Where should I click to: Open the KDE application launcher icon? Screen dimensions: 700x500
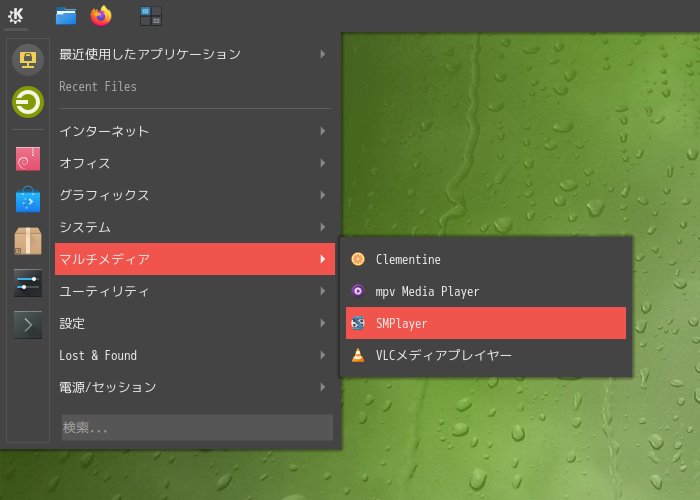[16, 16]
